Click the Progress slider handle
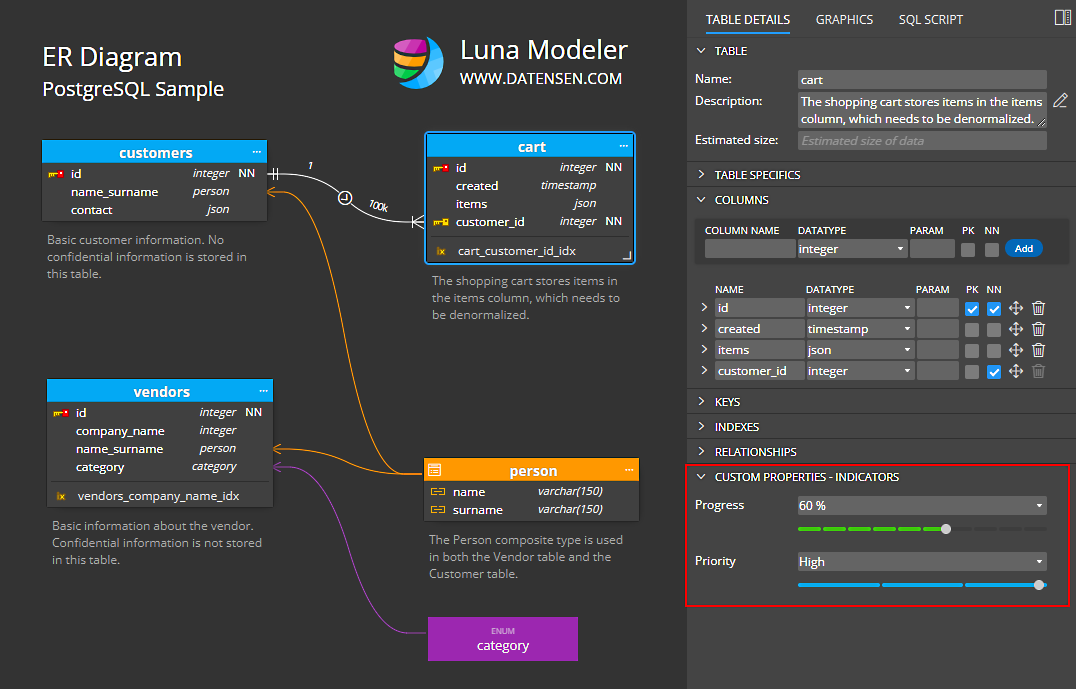This screenshot has height=689, width=1076. click(946, 529)
